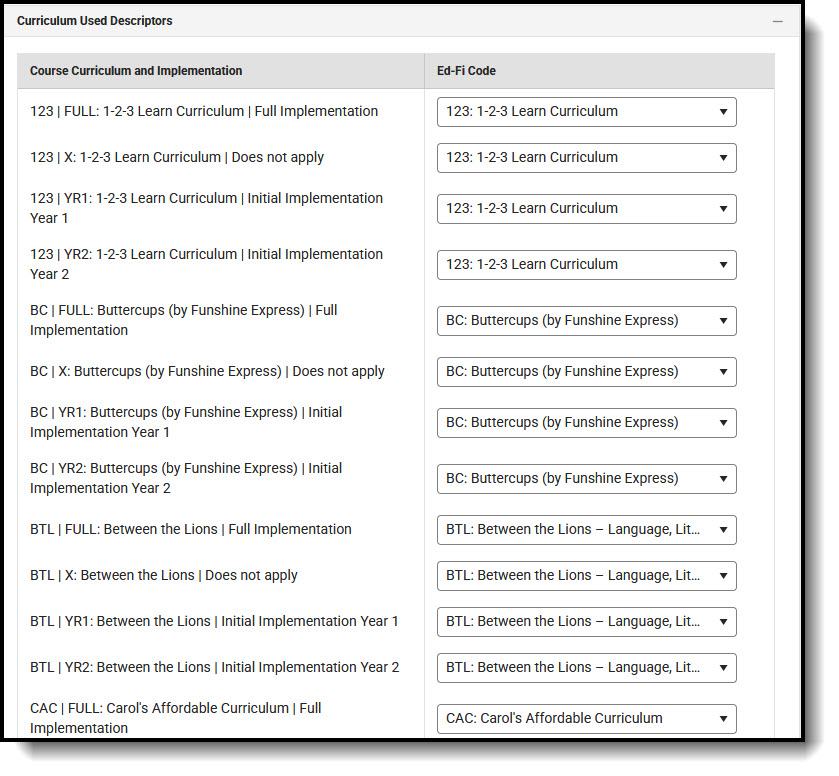Open Ed-Fi Code dropdown for BC X row

pos(586,372)
